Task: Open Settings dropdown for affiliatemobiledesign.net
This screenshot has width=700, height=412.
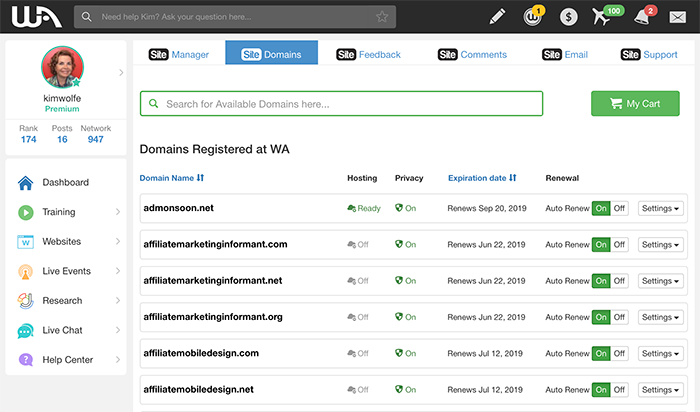Action: point(660,390)
